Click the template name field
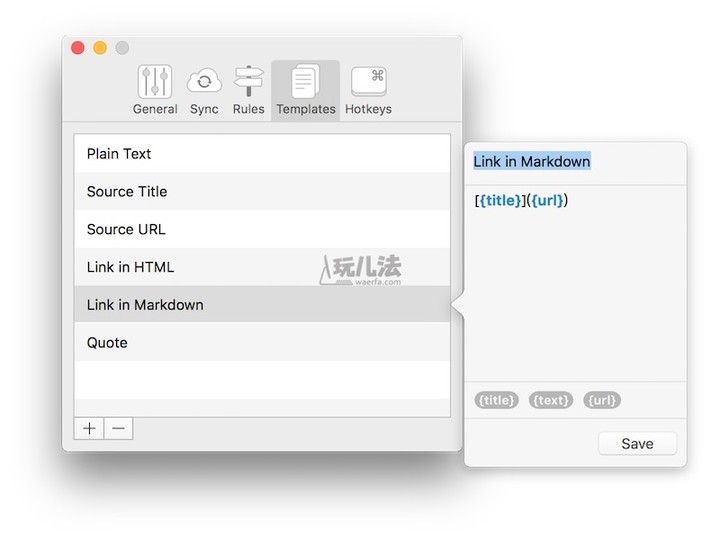Screen dimensions: 720x540 click(x=575, y=162)
